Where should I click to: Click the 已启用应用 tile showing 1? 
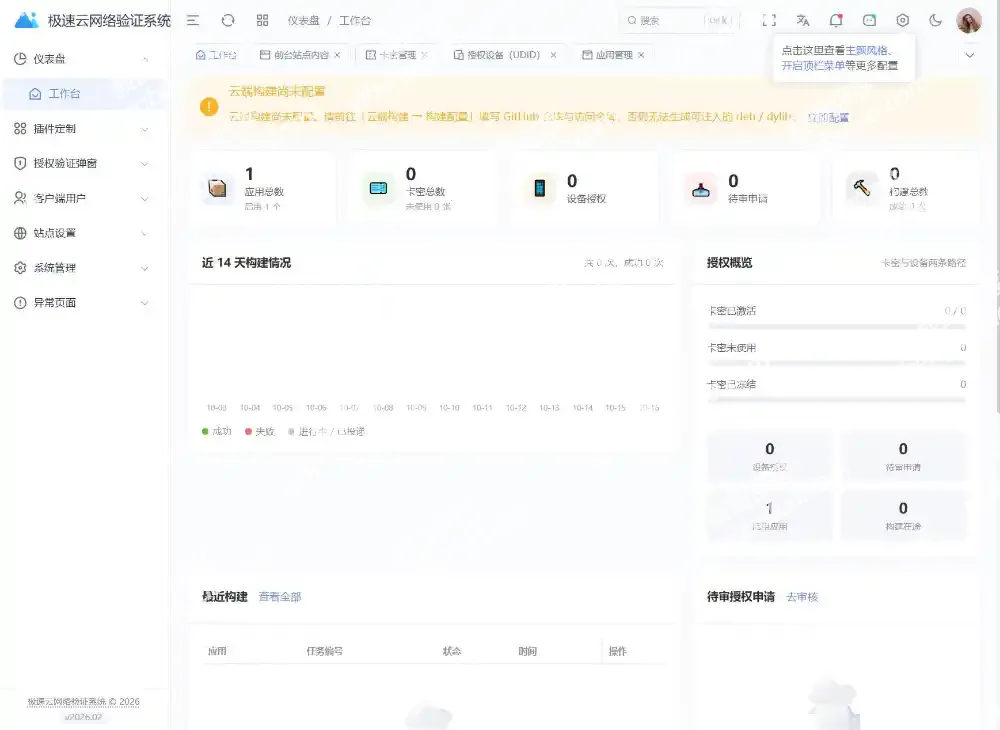[x=769, y=515]
